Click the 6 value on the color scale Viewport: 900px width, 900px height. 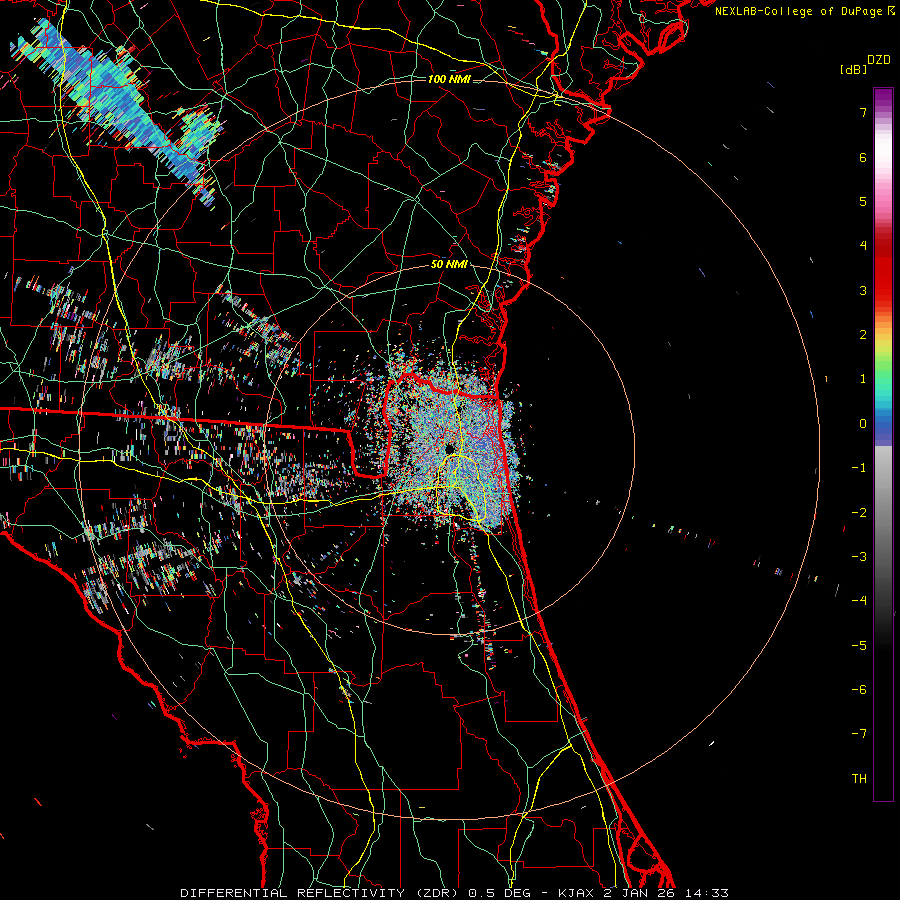[x=863, y=157]
